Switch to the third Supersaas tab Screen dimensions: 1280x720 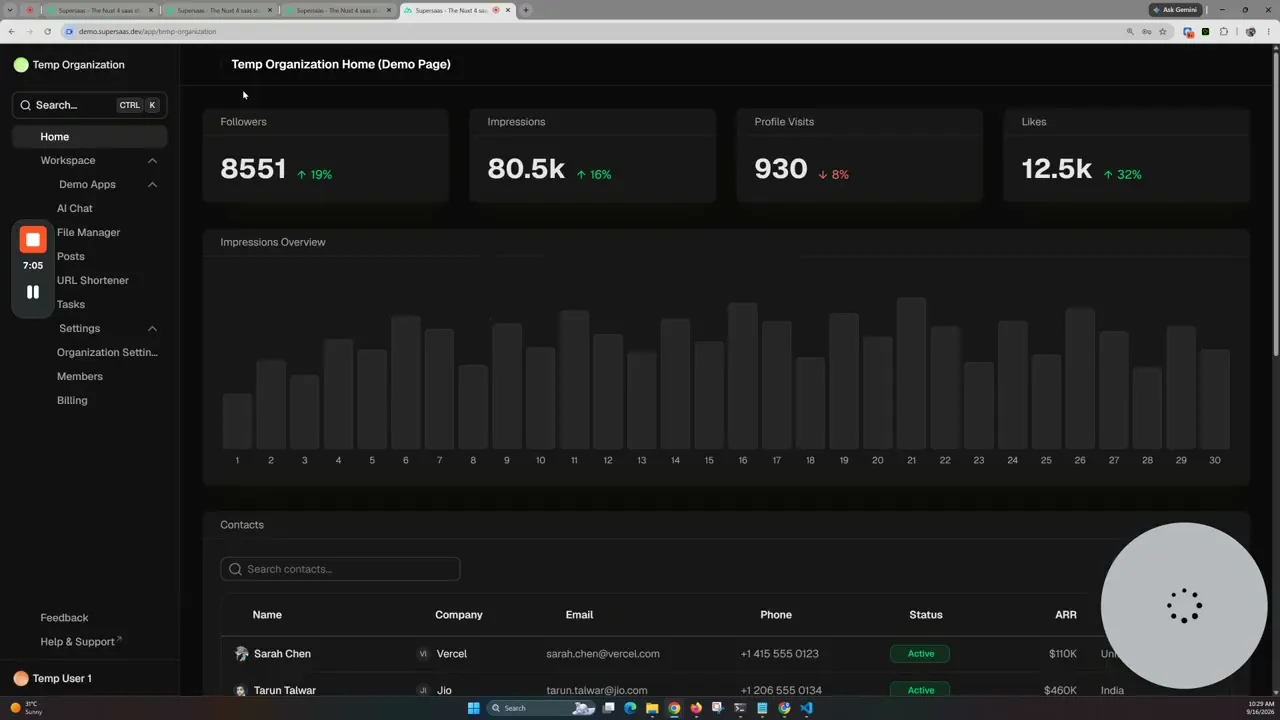click(338, 10)
